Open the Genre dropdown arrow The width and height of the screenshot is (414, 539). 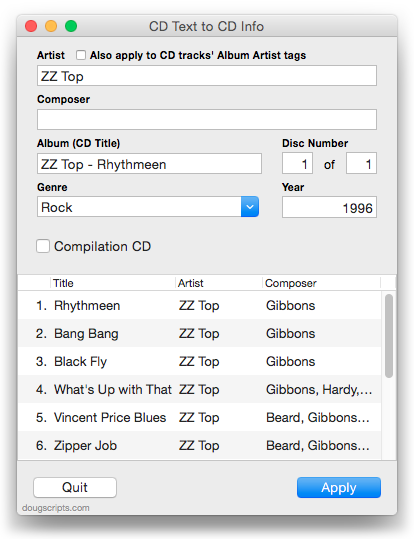250,207
